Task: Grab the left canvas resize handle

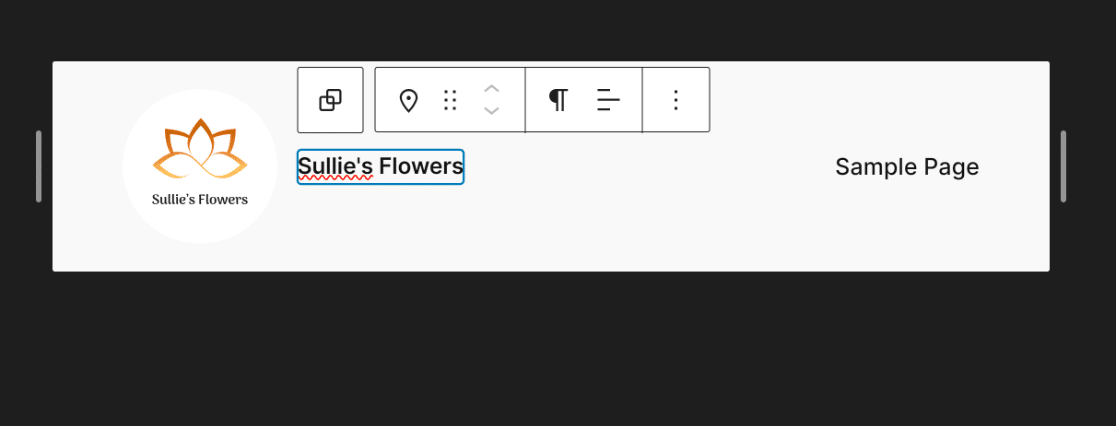Action: pos(39,166)
